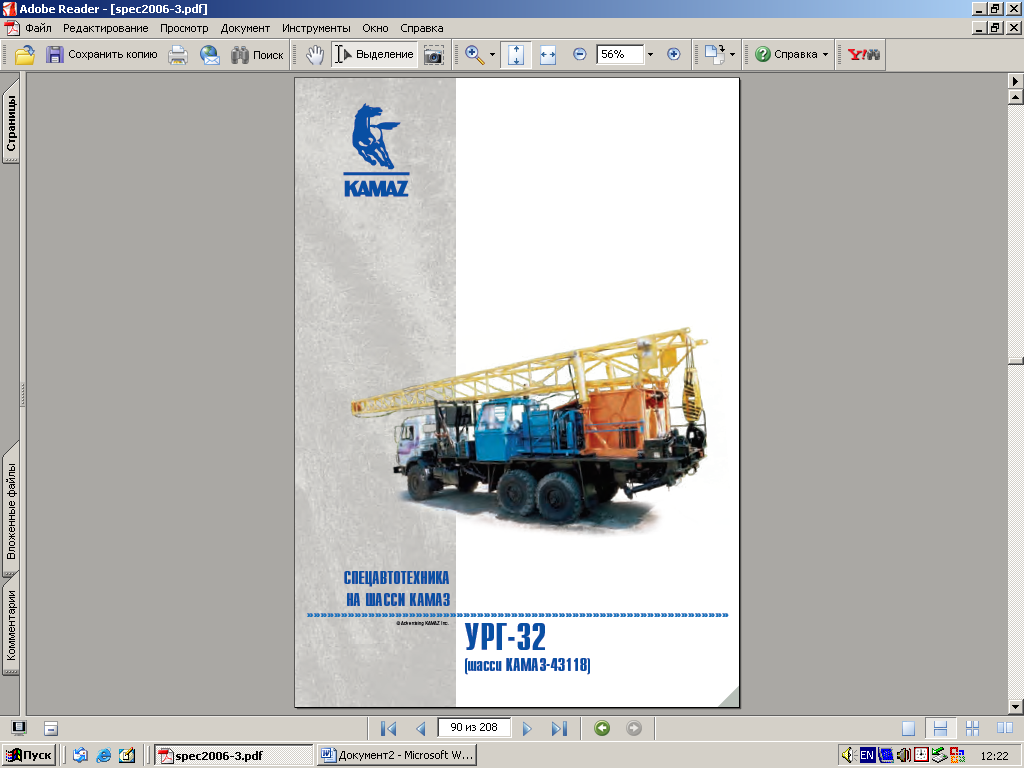Click the vertical scrollbar up arrow
1024x768 pixels.
click(x=1015, y=98)
